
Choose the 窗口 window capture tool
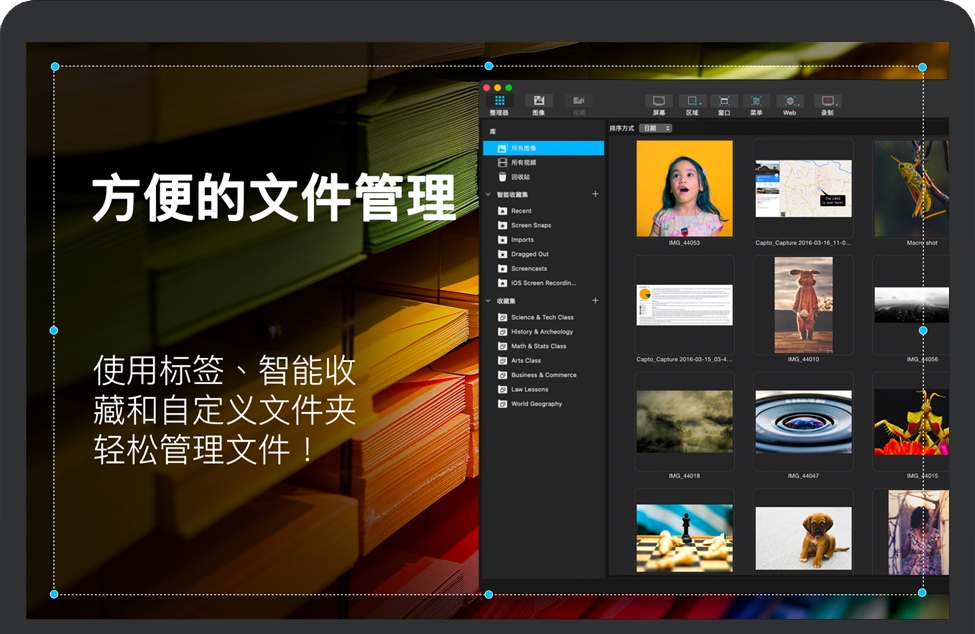tap(724, 102)
